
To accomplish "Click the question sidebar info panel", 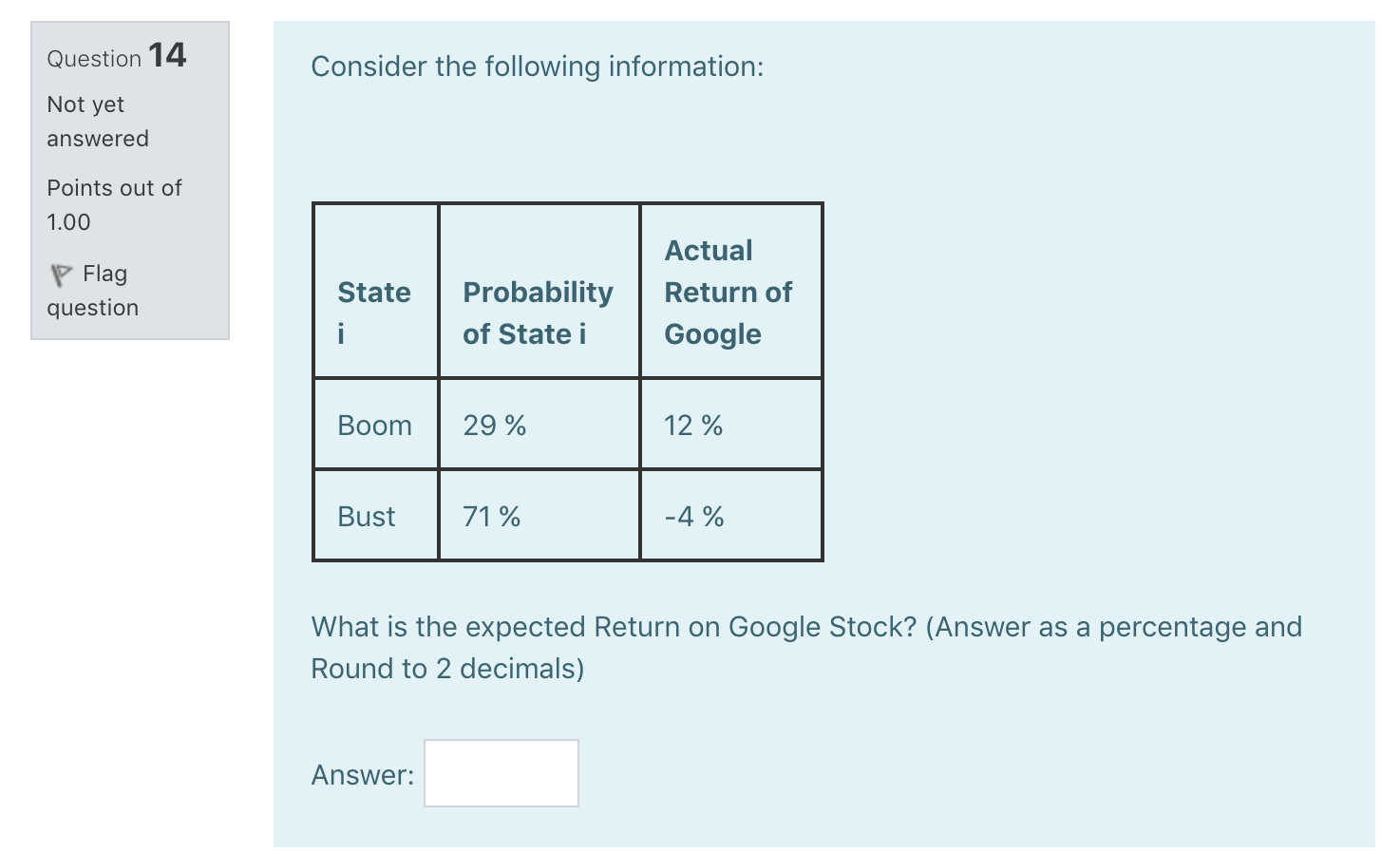I will (x=129, y=179).
